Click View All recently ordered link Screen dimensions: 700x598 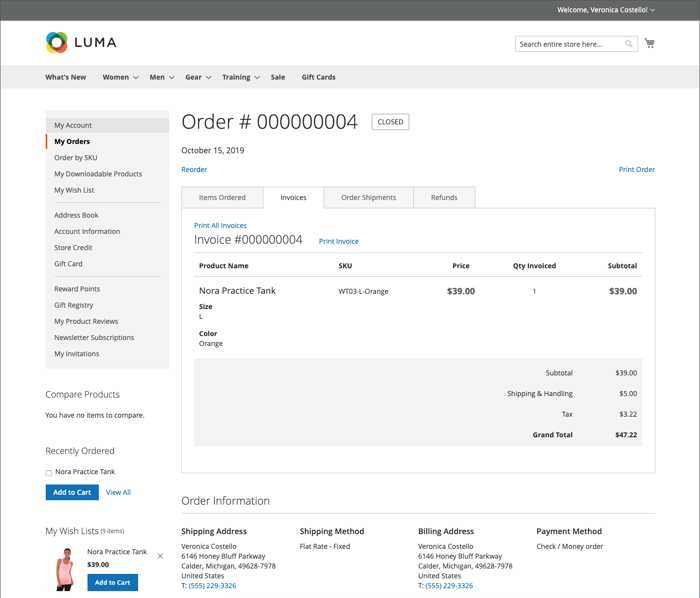pos(118,492)
